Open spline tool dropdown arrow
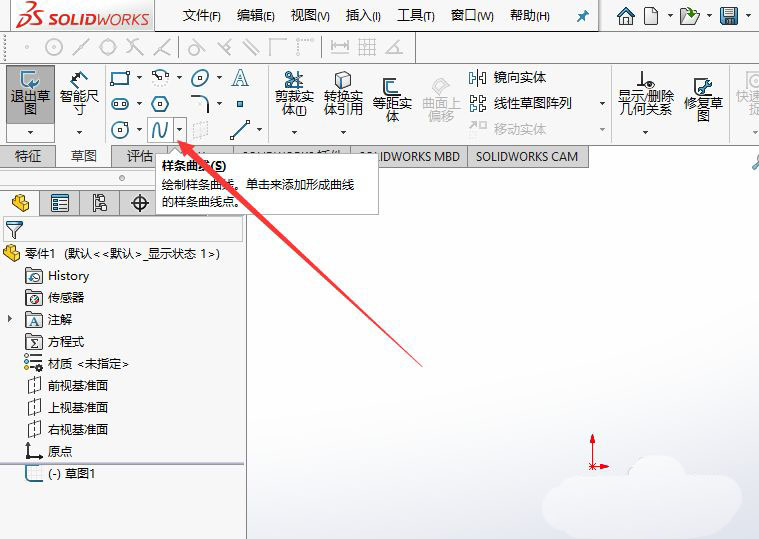This screenshot has width=759, height=539. (x=180, y=130)
